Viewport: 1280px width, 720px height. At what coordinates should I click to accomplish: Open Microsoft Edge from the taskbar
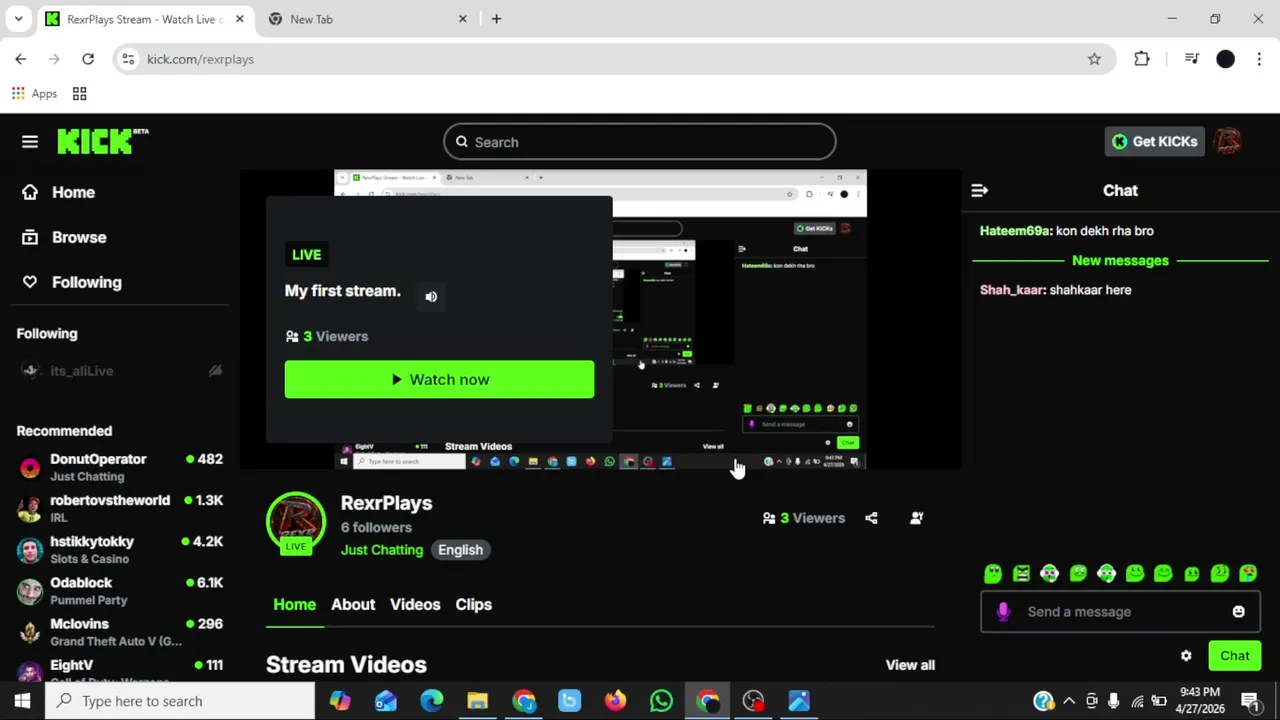pos(431,701)
